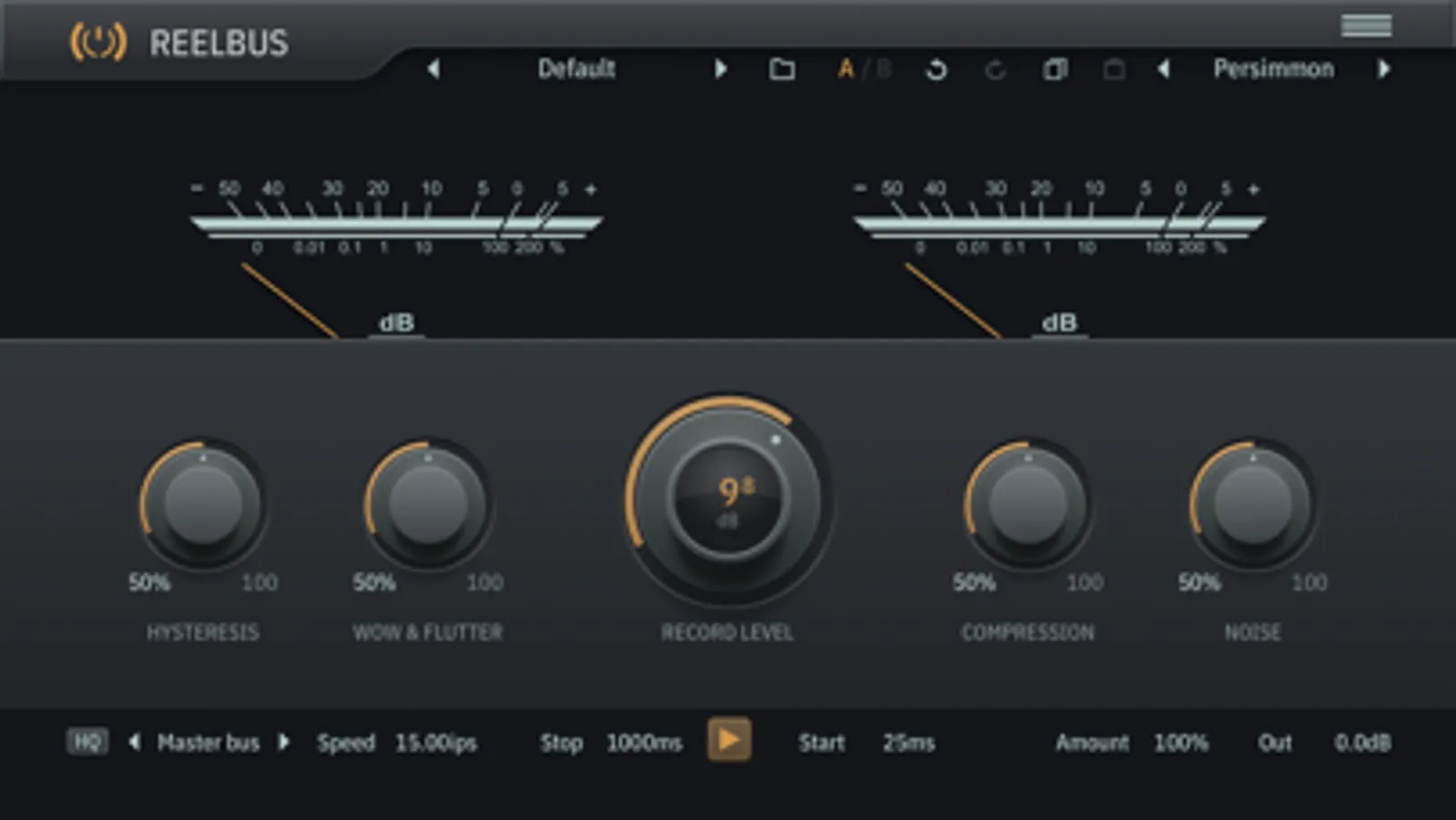Screen dimensions: 1456x820
Task: Click the Wow & Flutter 50% value readout
Action: [x=374, y=582]
